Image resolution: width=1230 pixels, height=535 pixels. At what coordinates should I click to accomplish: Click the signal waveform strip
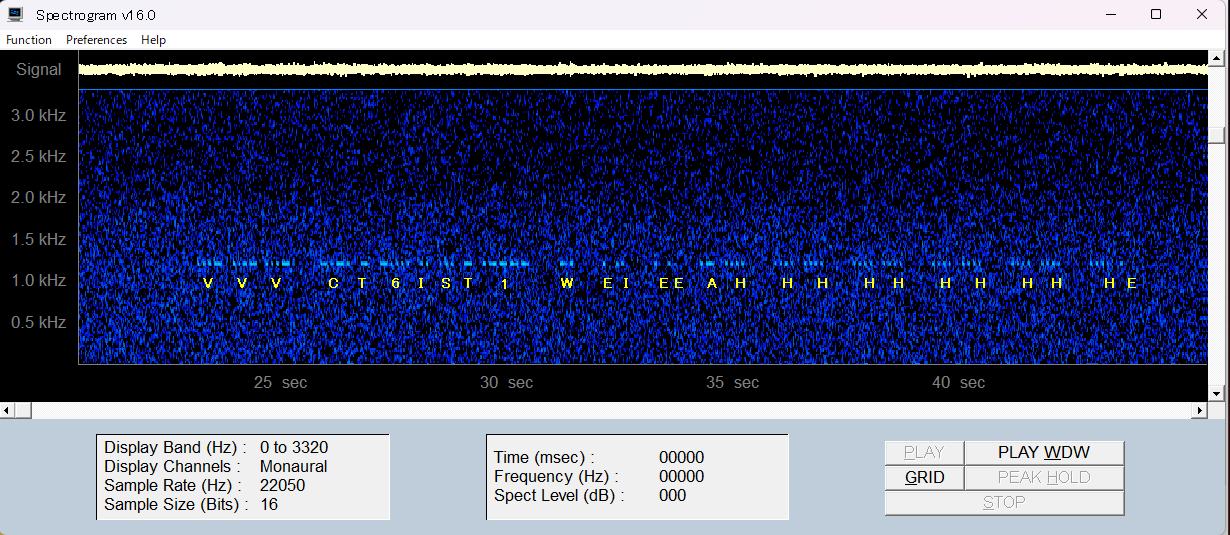click(643, 69)
